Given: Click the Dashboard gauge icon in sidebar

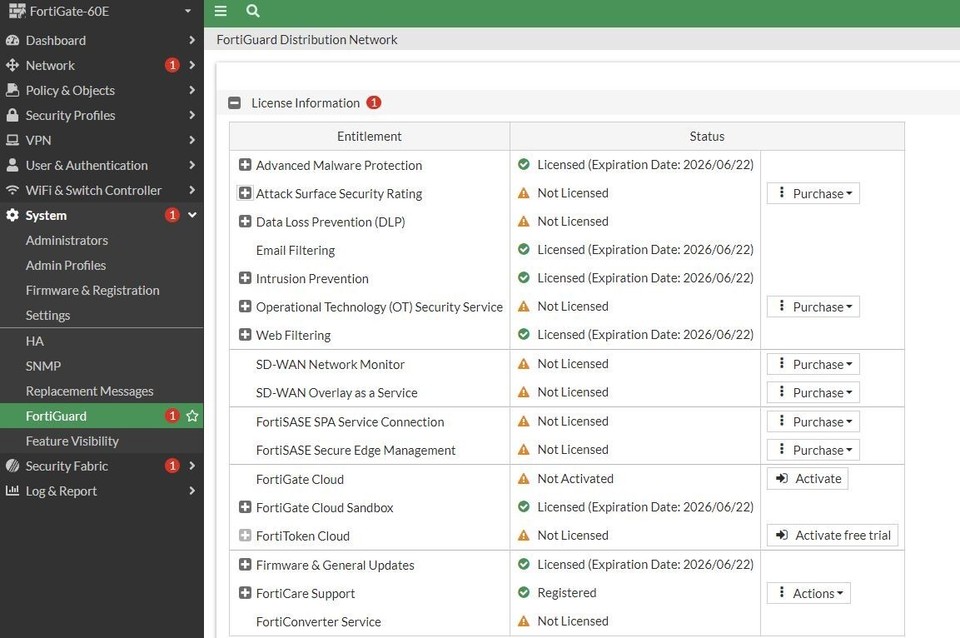Looking at the screenshot, I should pos(13,40).
